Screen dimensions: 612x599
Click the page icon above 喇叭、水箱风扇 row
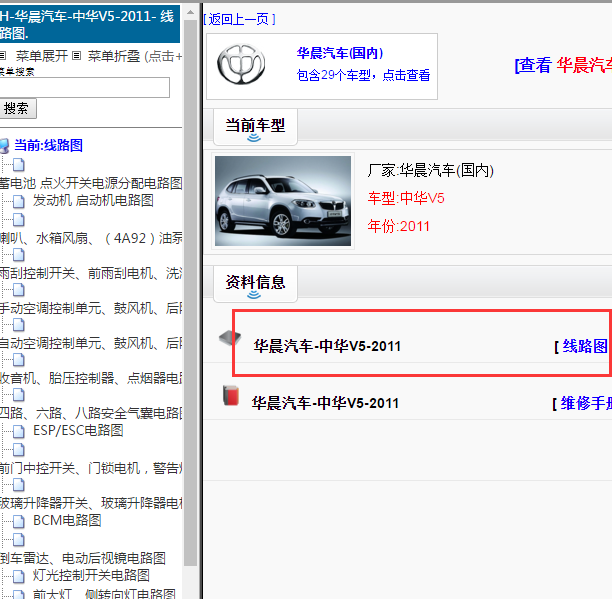(x=18, y=220)
